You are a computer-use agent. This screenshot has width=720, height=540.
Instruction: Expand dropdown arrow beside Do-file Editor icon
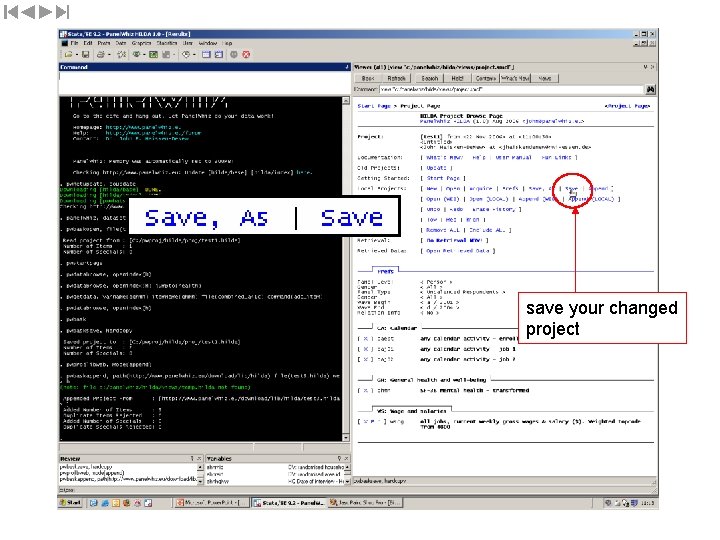[174, 55]
